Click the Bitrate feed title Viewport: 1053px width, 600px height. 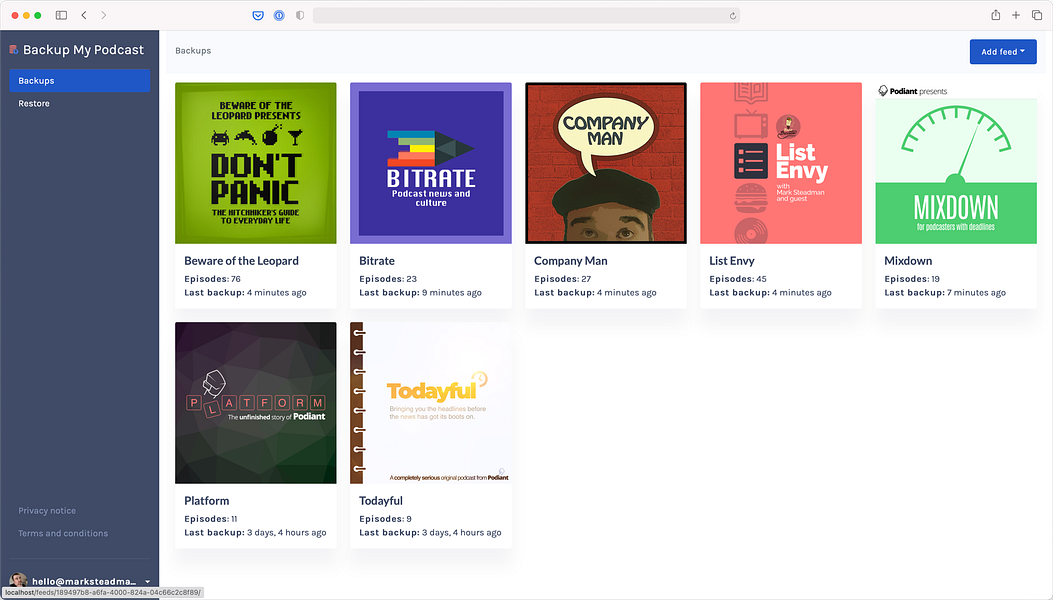(377, 261)
